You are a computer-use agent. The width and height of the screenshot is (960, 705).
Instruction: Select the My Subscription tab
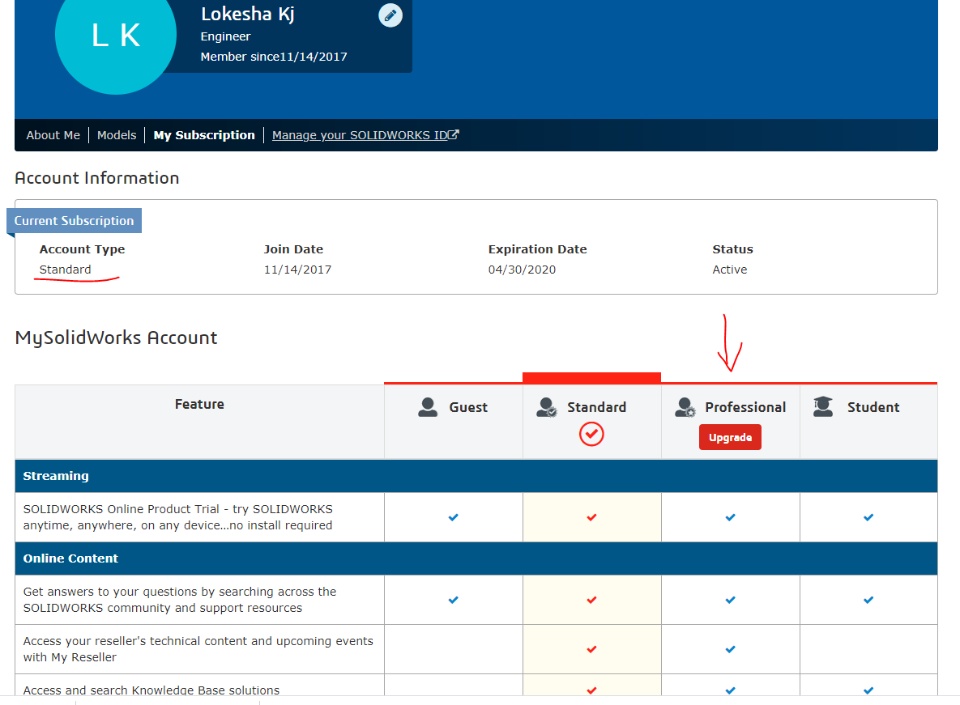(x=204, y=135)
